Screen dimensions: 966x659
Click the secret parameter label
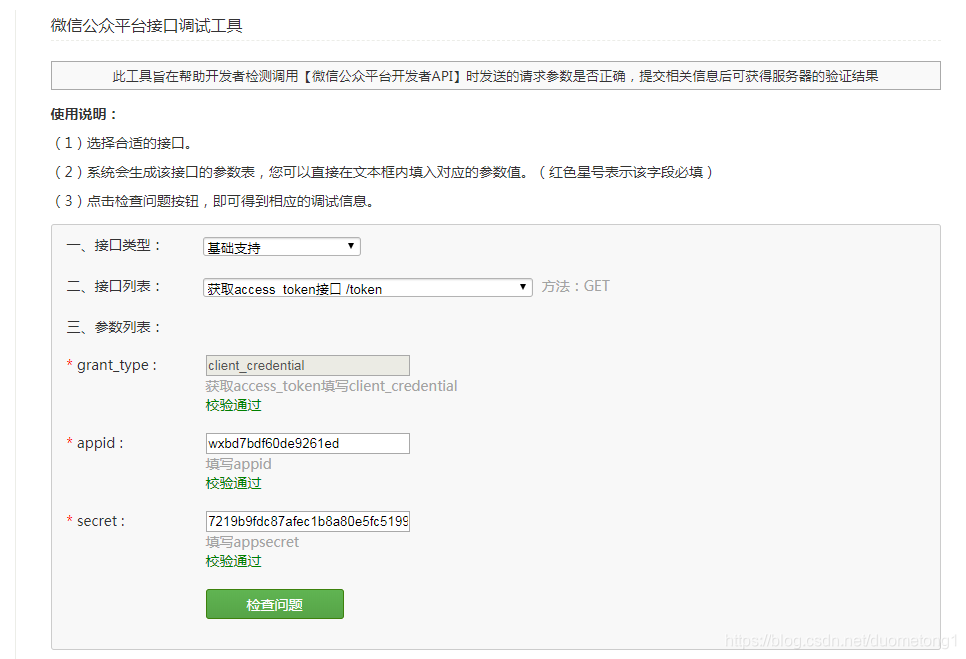96,521
